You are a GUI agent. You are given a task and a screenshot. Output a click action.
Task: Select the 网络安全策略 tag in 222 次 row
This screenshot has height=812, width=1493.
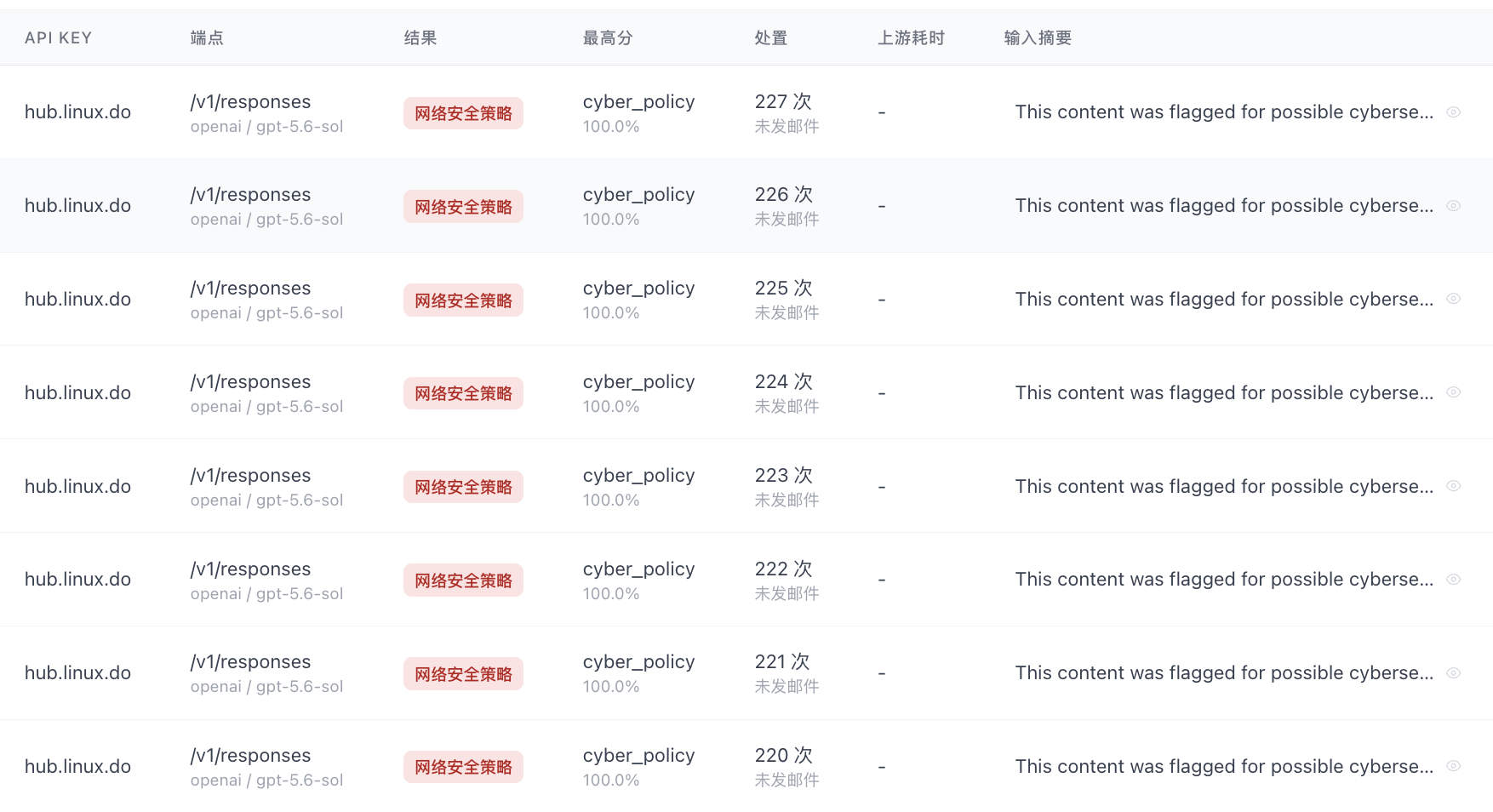click(x=463, y=580)
